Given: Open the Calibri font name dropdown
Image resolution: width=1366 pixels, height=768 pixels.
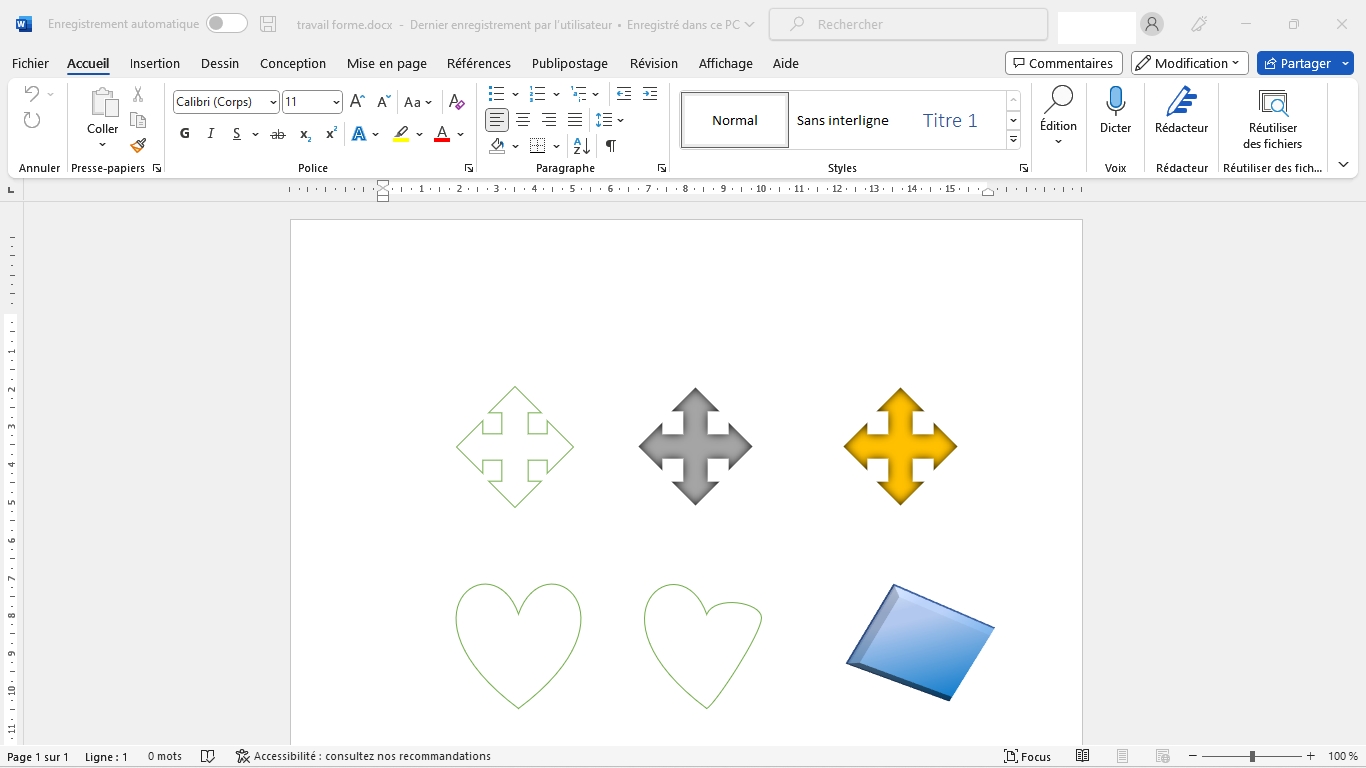Looking at the screenshot, I should click(273, 102).
